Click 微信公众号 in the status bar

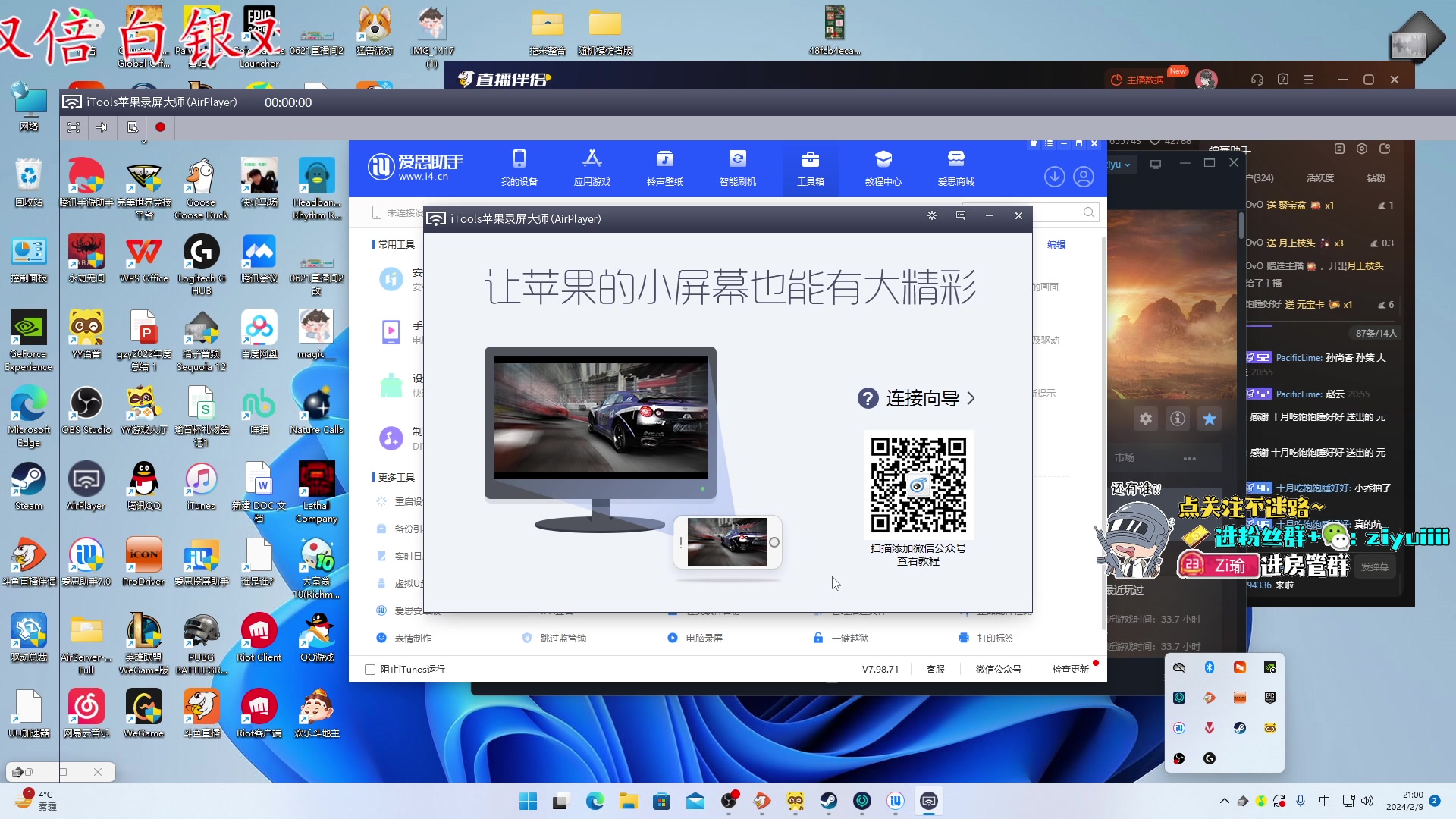pyautogui.click(x=998, y=670)
